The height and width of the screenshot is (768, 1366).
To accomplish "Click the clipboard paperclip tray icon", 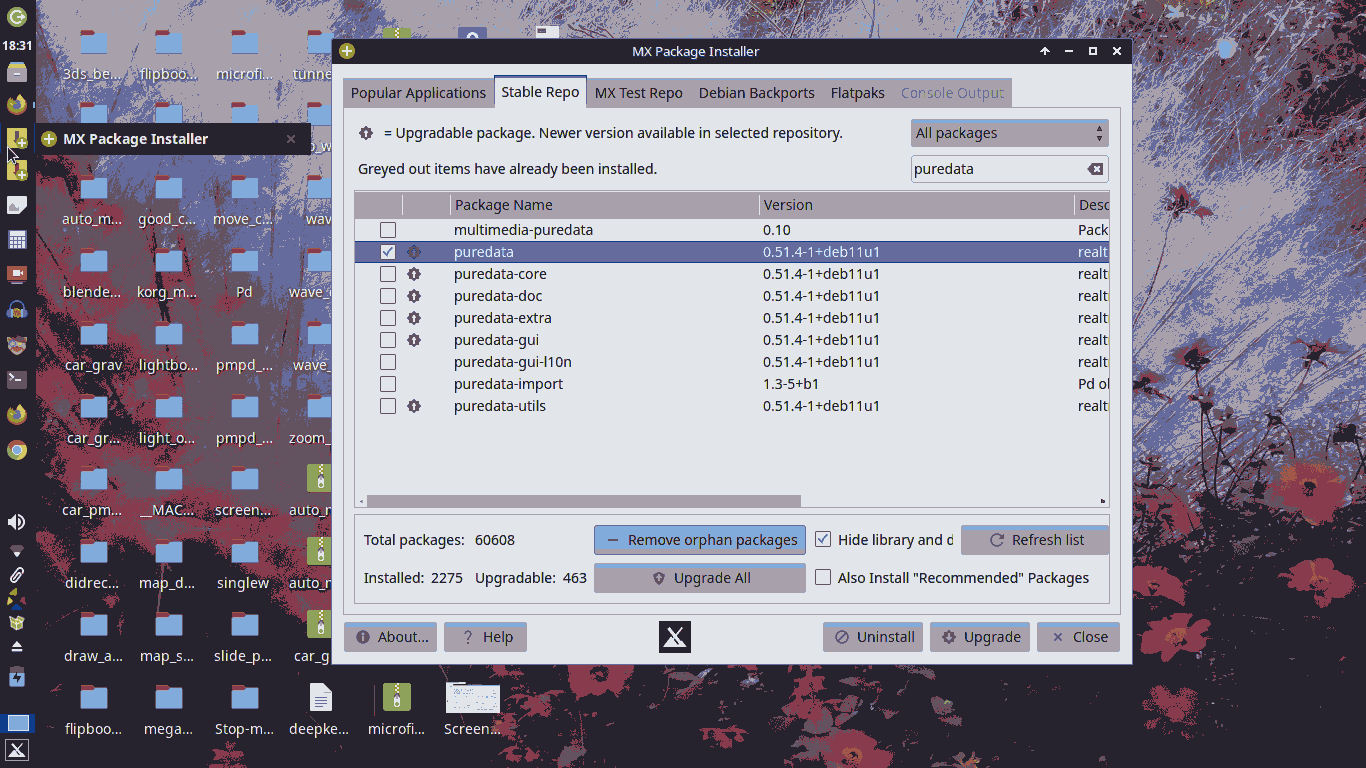I will point(17,575).
